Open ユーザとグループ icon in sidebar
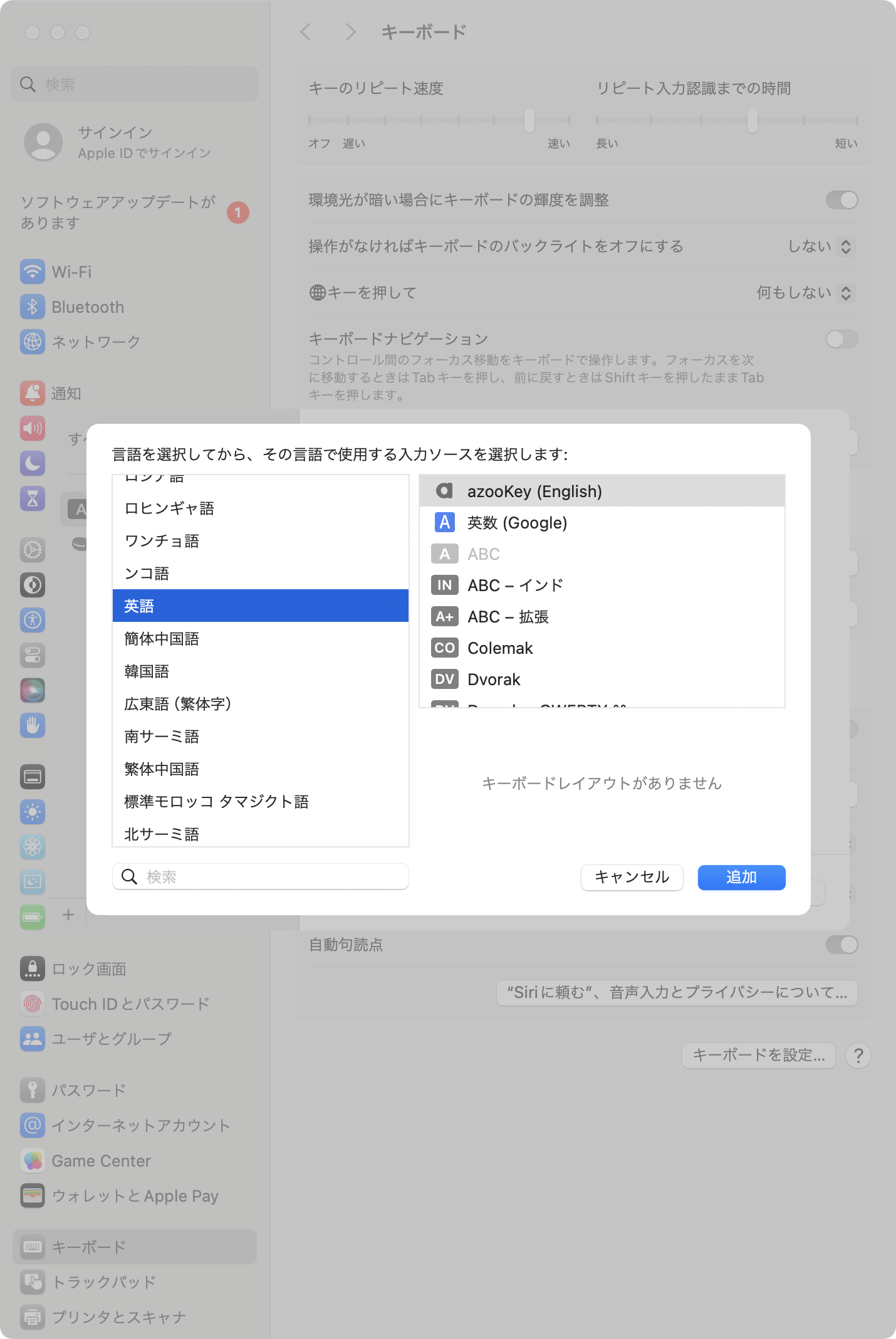Viewport: 896px width, 1339px height. tap(33, 1039)
